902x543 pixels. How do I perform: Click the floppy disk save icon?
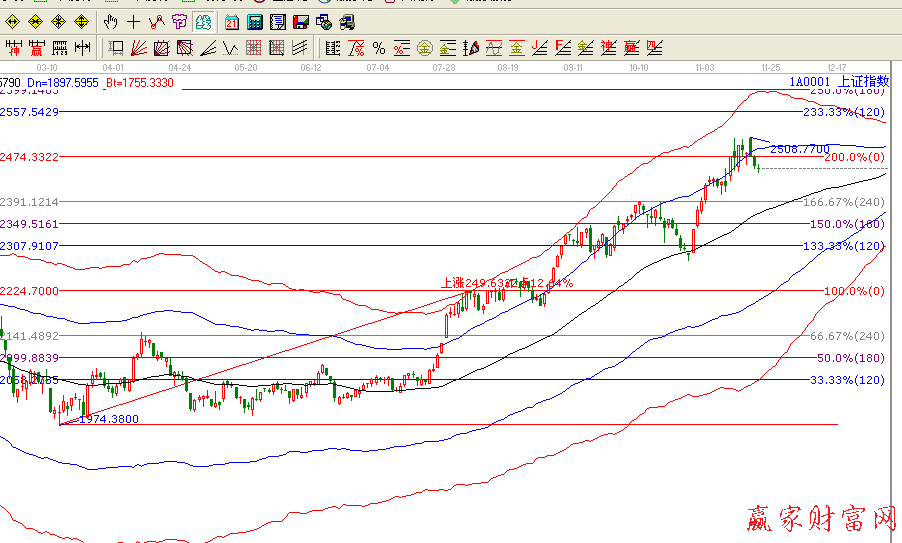tap(300, 21)
